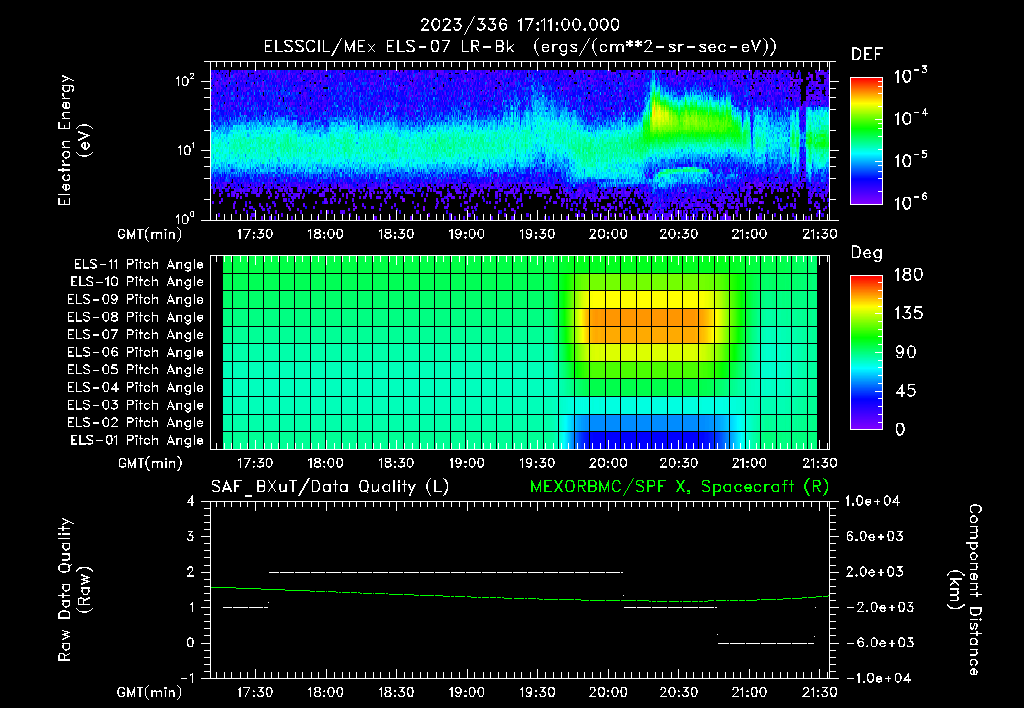Click the SAF_BXuT/Data Quality (L) title
This screenshot has width=1024, height=708.
330,487
